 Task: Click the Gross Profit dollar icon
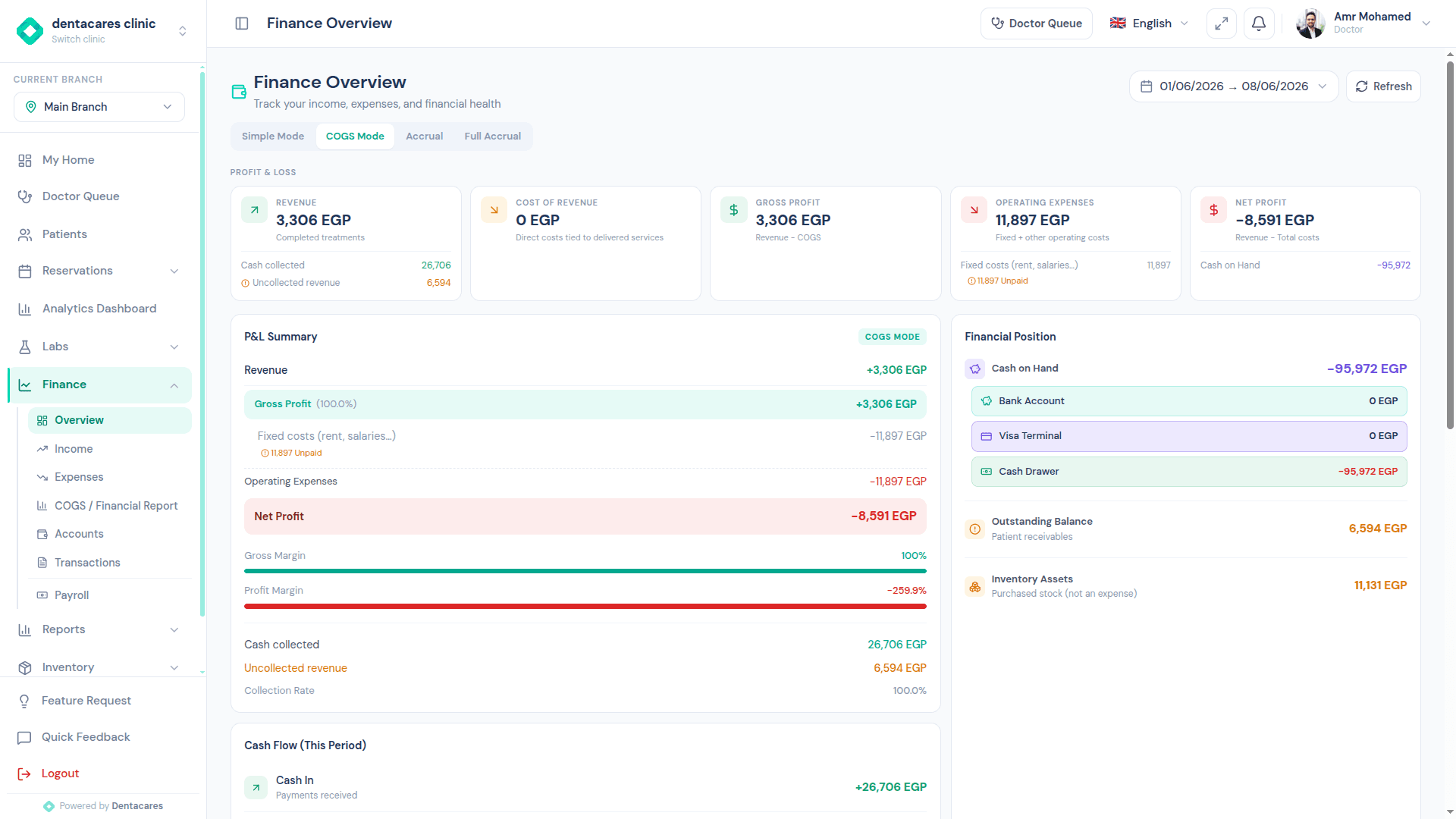click(x=733, y=210)
